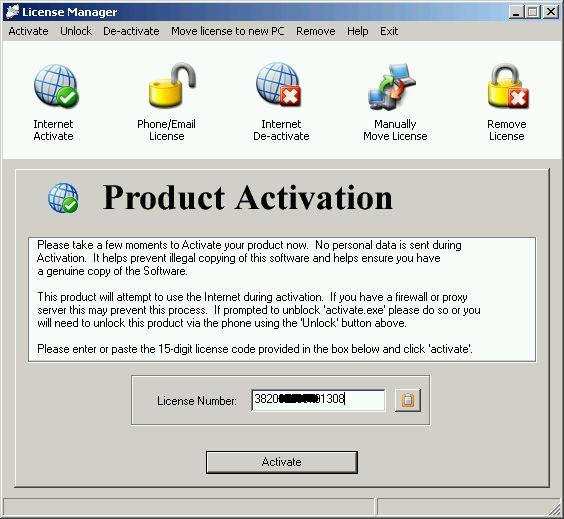
Task: Paste license code using clipboard icon
Action: point(408,400)
